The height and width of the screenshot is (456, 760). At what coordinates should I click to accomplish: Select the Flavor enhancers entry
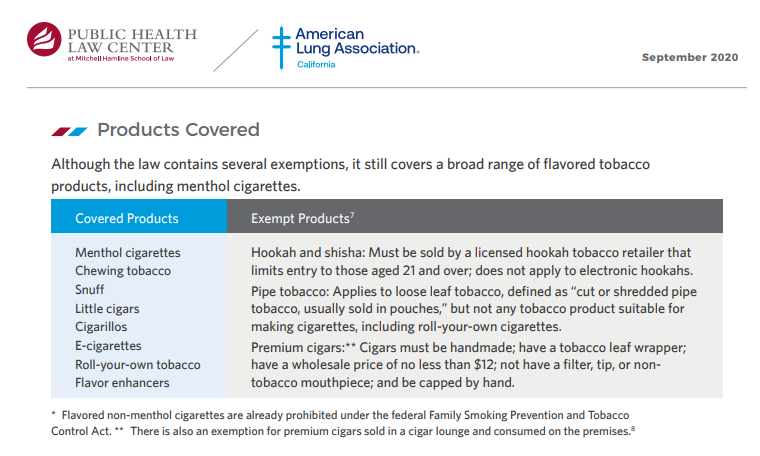point(122,383)
